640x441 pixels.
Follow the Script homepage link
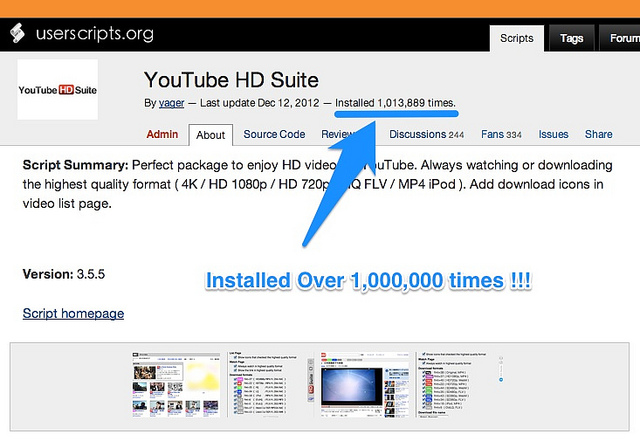pos(73,314)
